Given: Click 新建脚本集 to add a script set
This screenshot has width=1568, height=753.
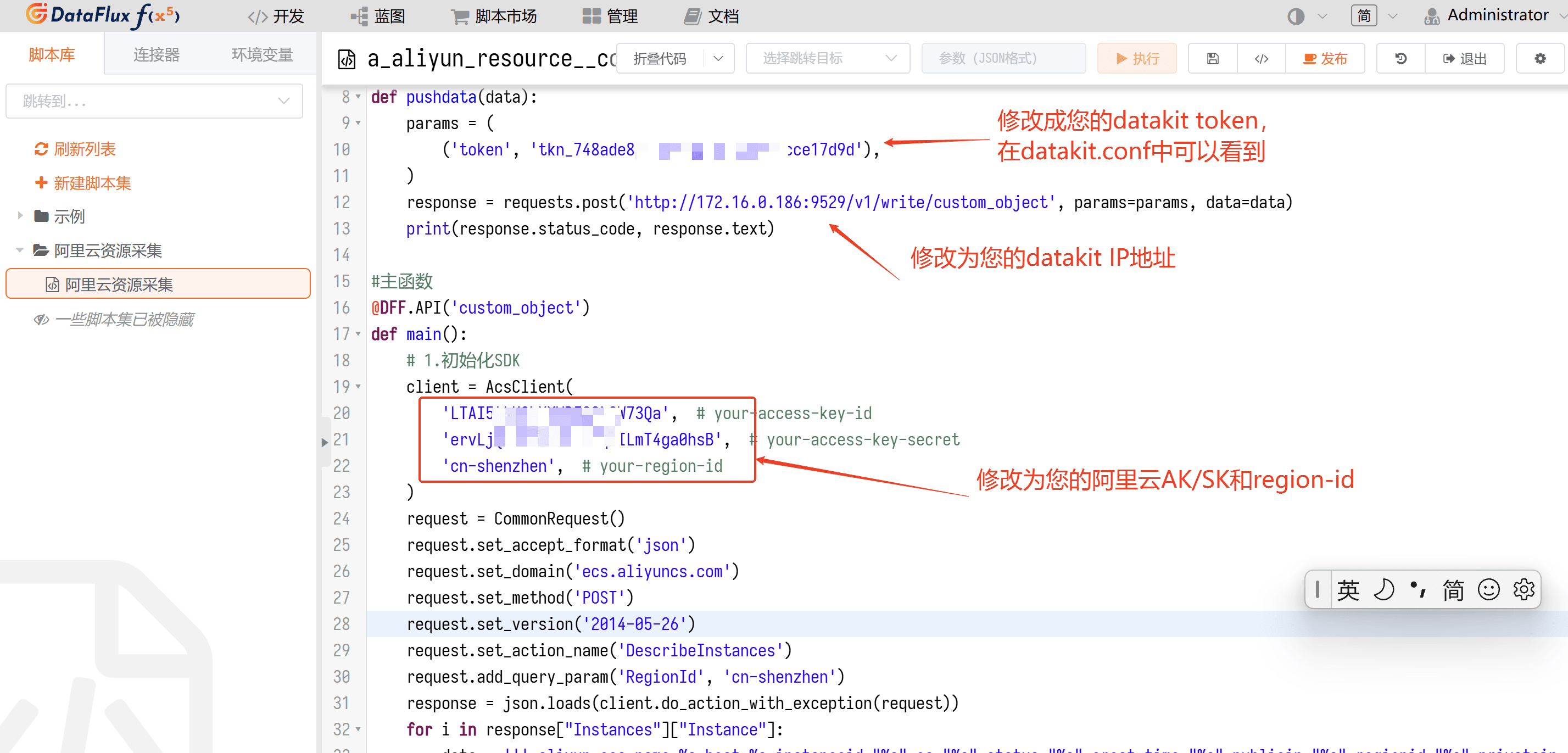Looking at the screenshot, I should point(83,183).
